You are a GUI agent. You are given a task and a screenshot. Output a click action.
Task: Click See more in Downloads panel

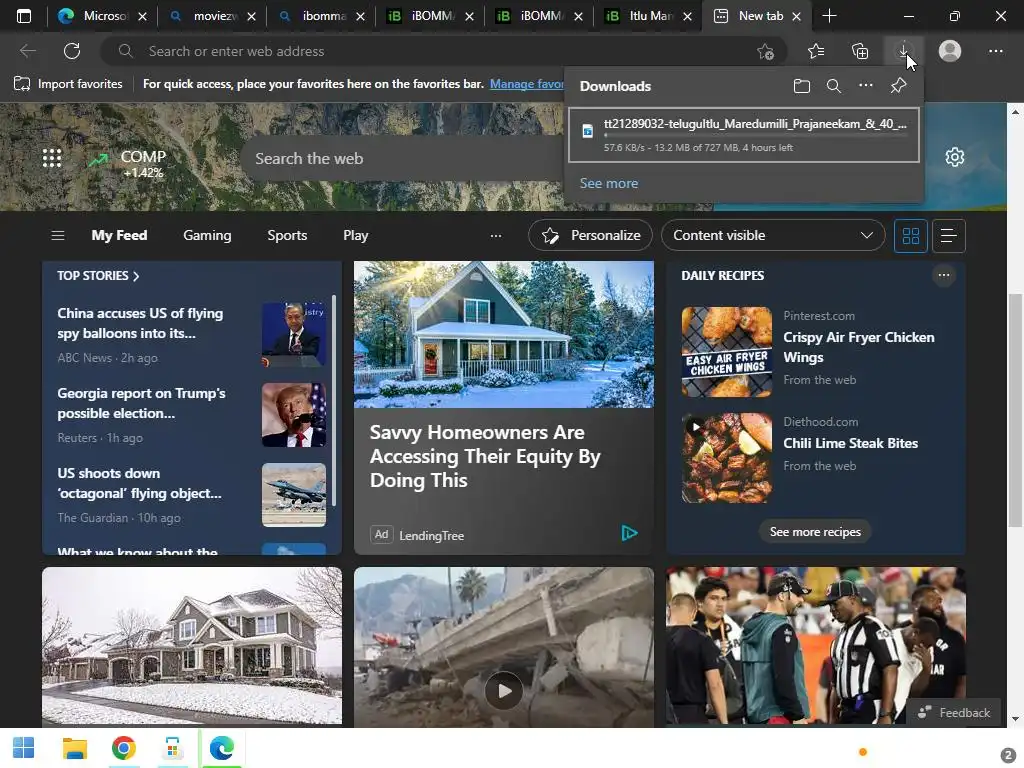click(609, 184)
